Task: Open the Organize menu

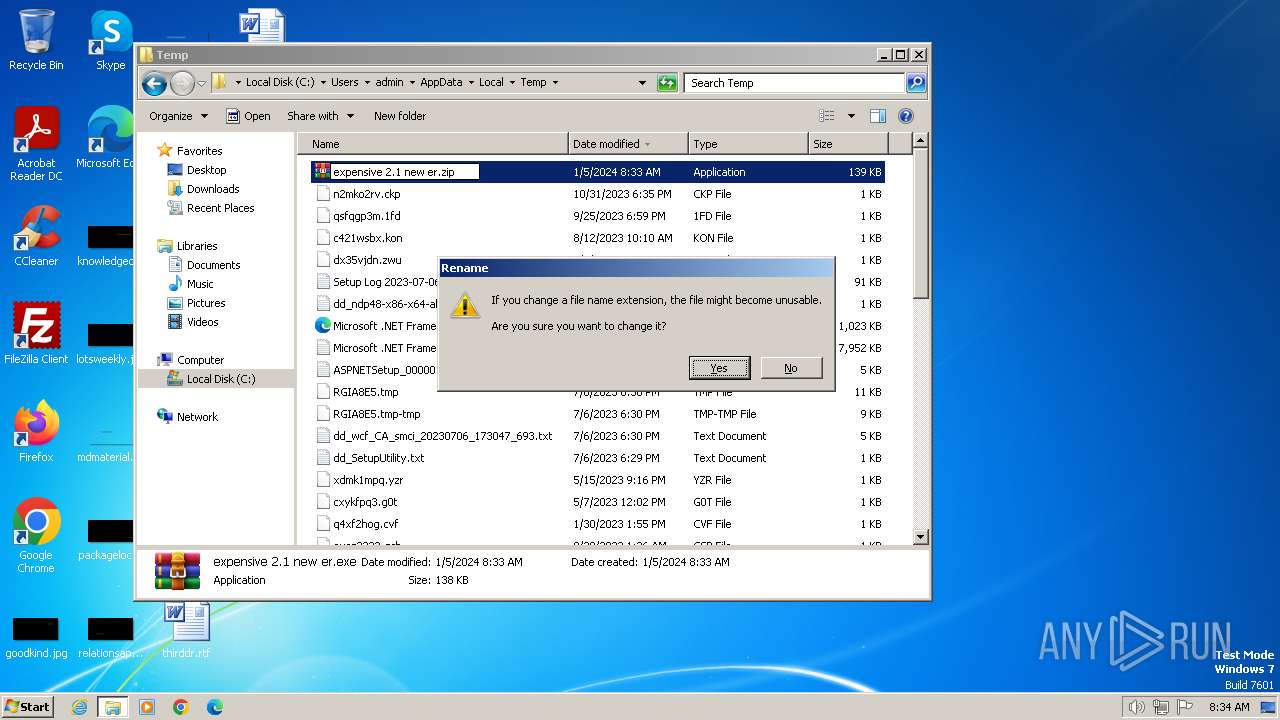Action: (178, 116)
